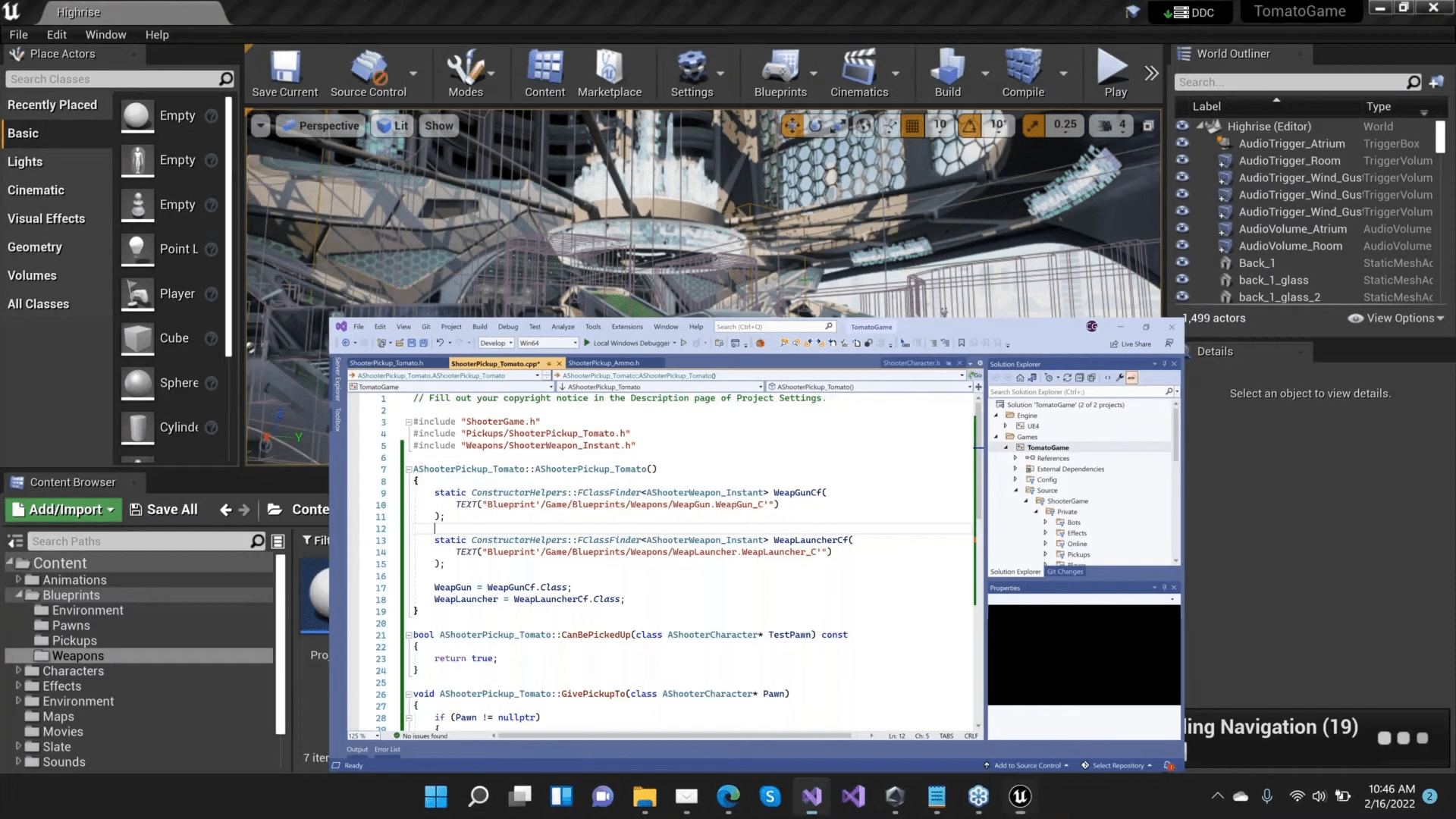Image resolution: width=1456 pixels, height=819 pixels.
Task: Click the Search Classes input field
Action: (x=111, y=79)
